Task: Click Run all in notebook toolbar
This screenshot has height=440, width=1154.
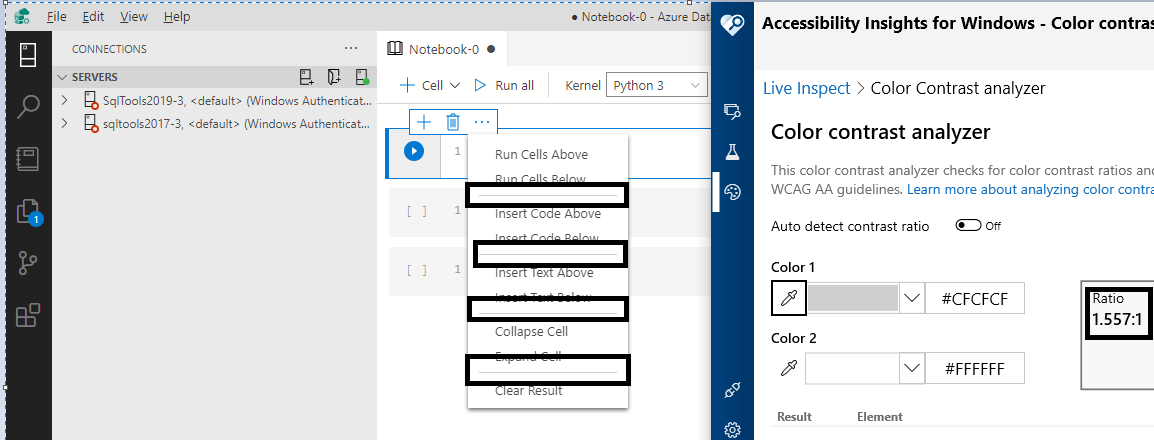Action: coord(504,85)
